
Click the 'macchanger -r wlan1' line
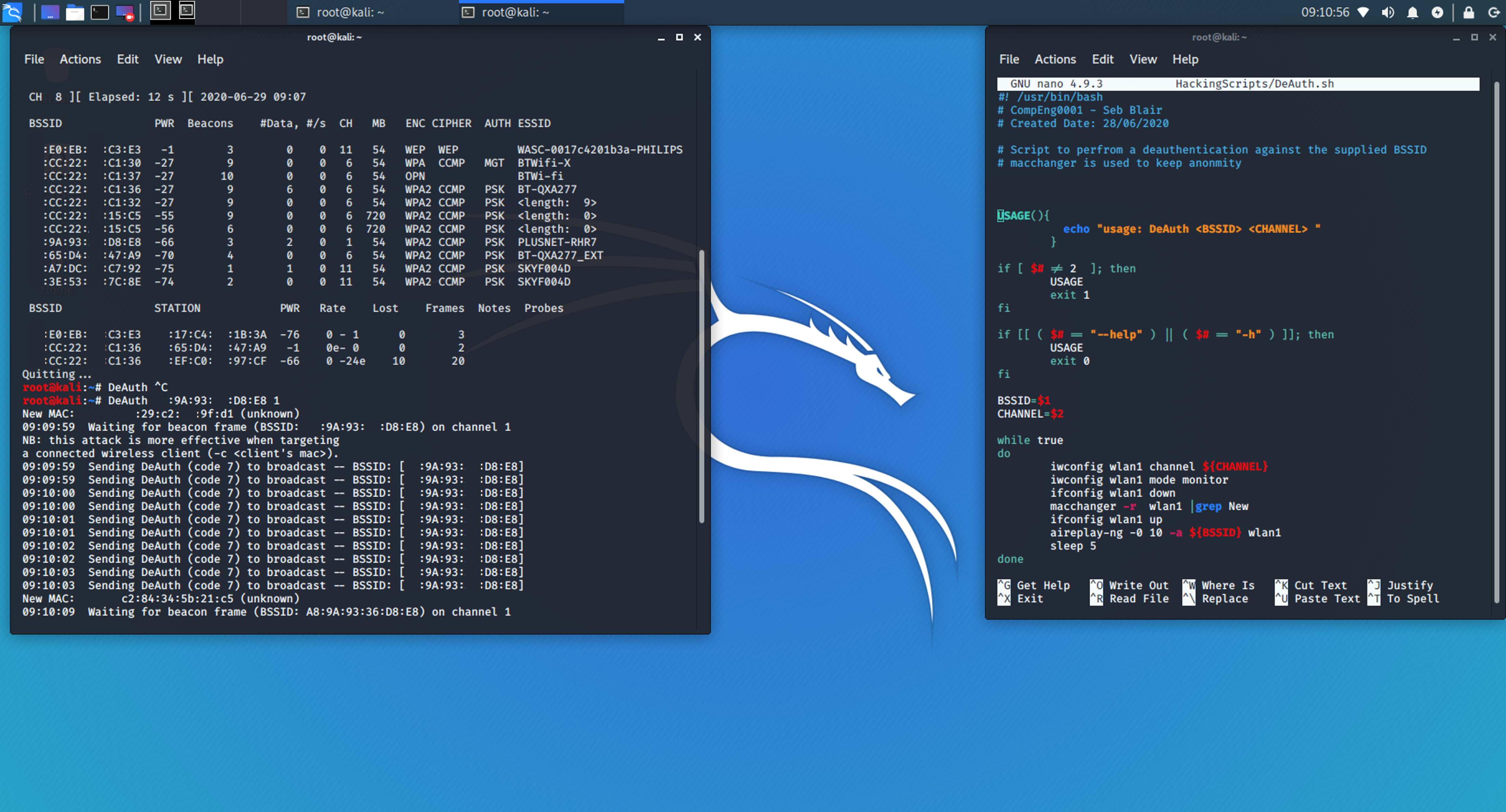coord(1149,506)
